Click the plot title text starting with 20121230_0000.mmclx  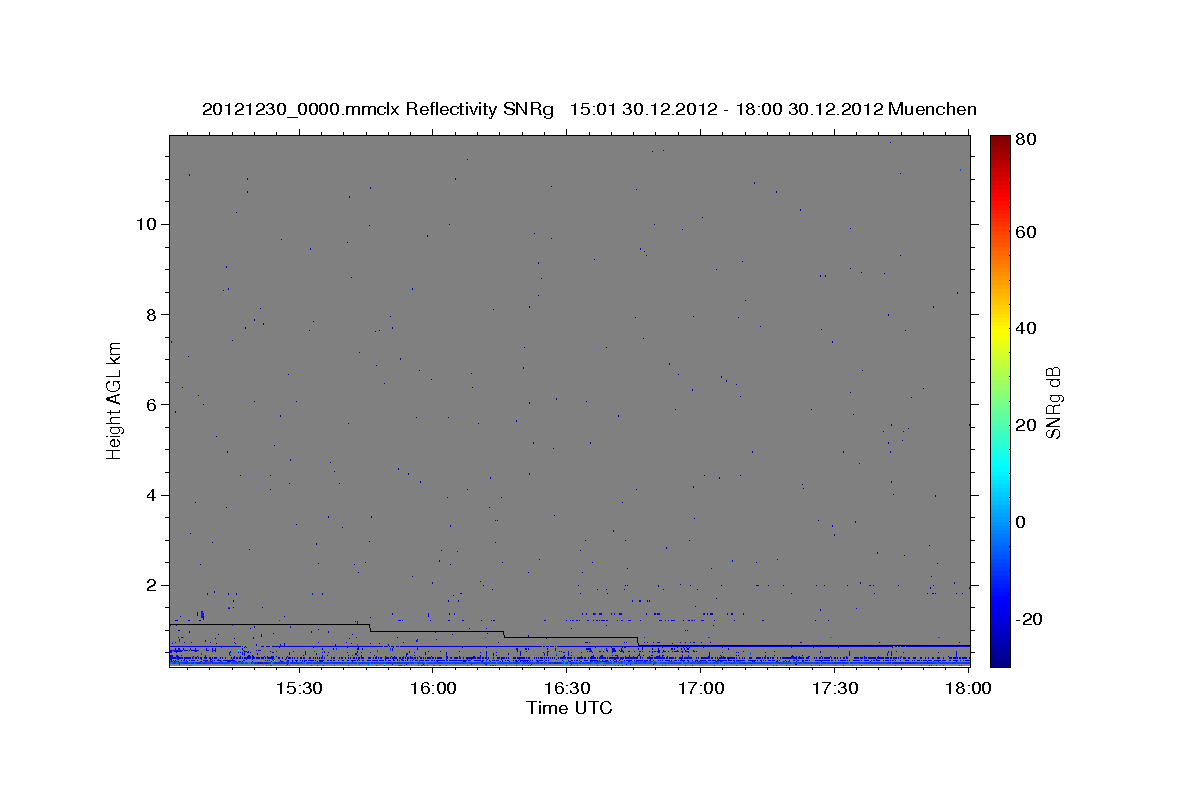(x=589, y=109)
